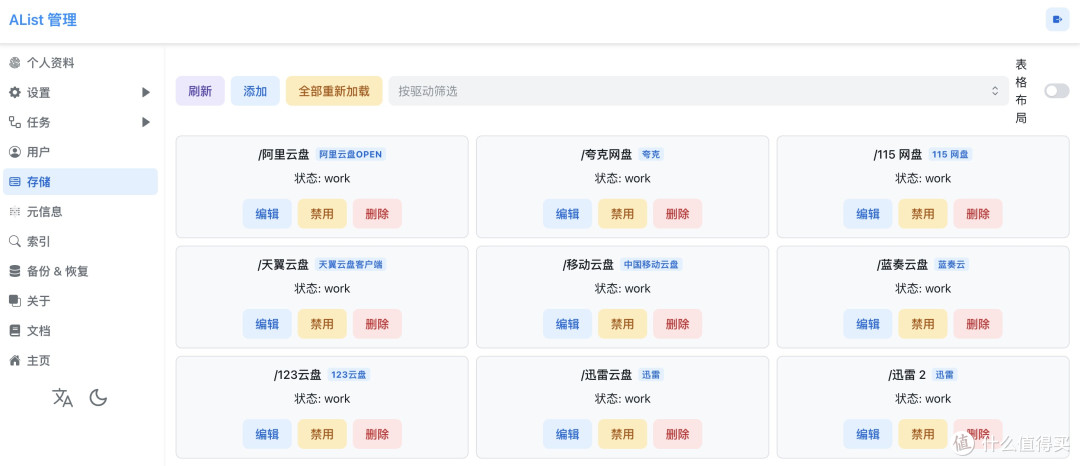Delete the /夸克网盘 storage

coord(678,213)
